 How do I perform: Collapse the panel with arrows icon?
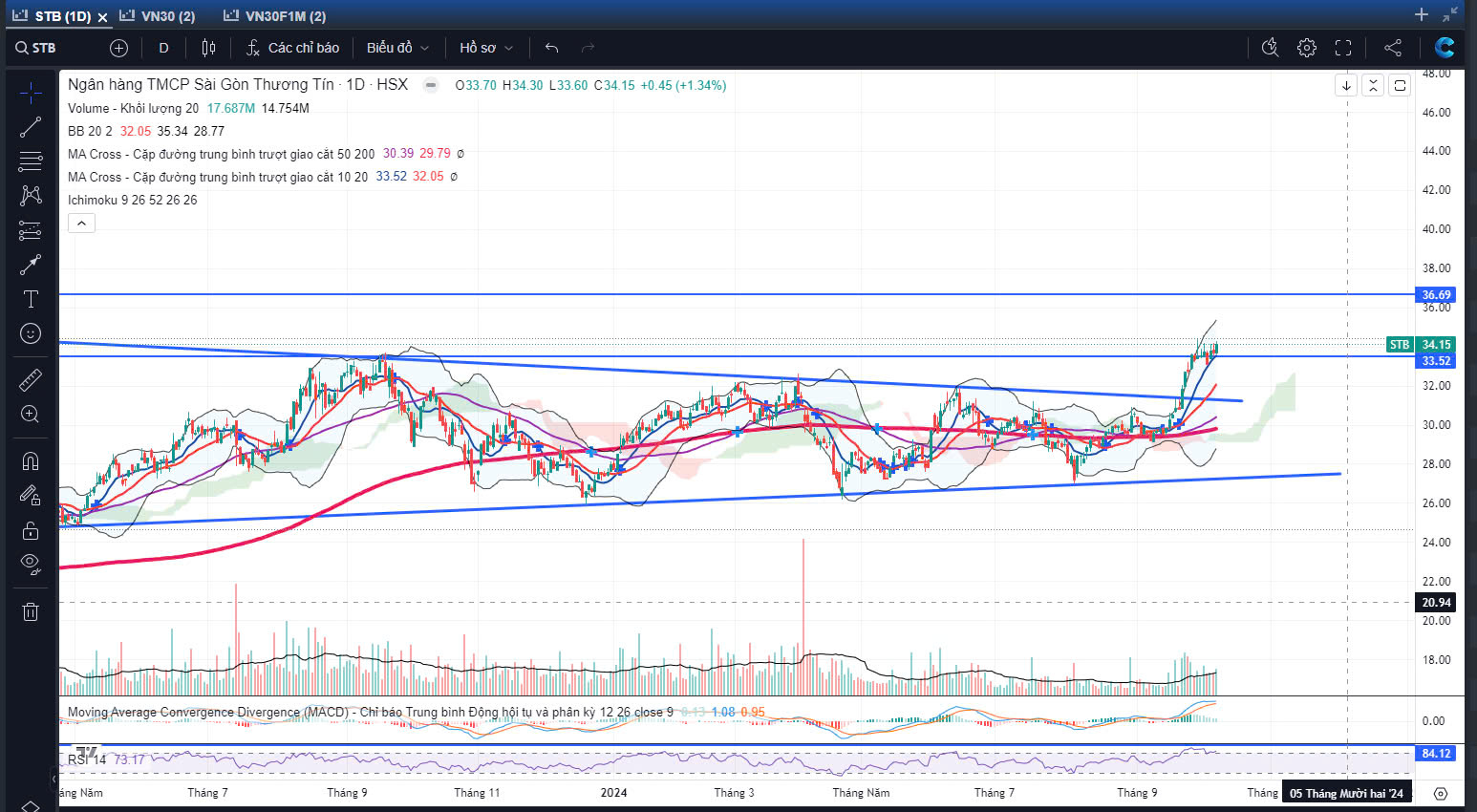(1450, 14)
